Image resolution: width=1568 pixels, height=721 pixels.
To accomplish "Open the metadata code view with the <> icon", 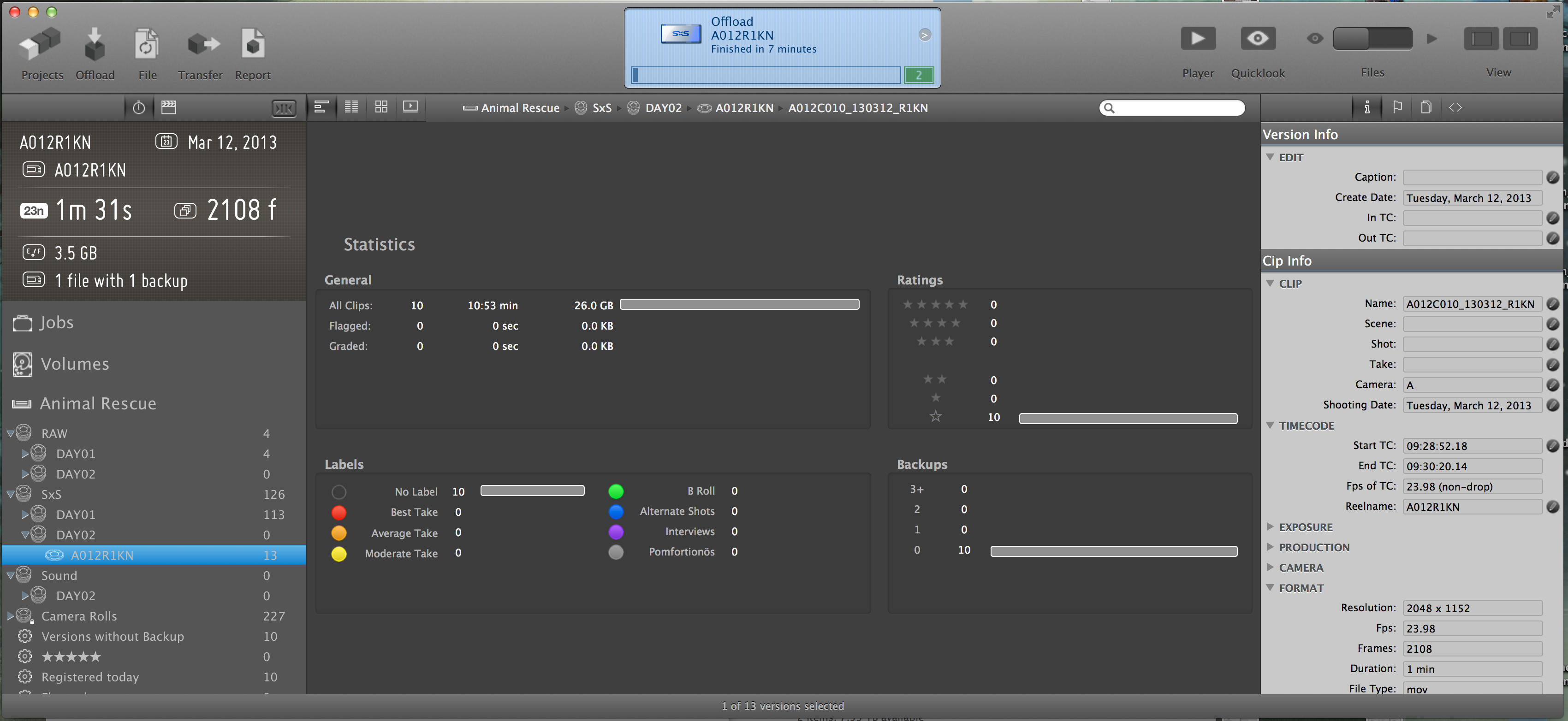I will point(1456,107).
